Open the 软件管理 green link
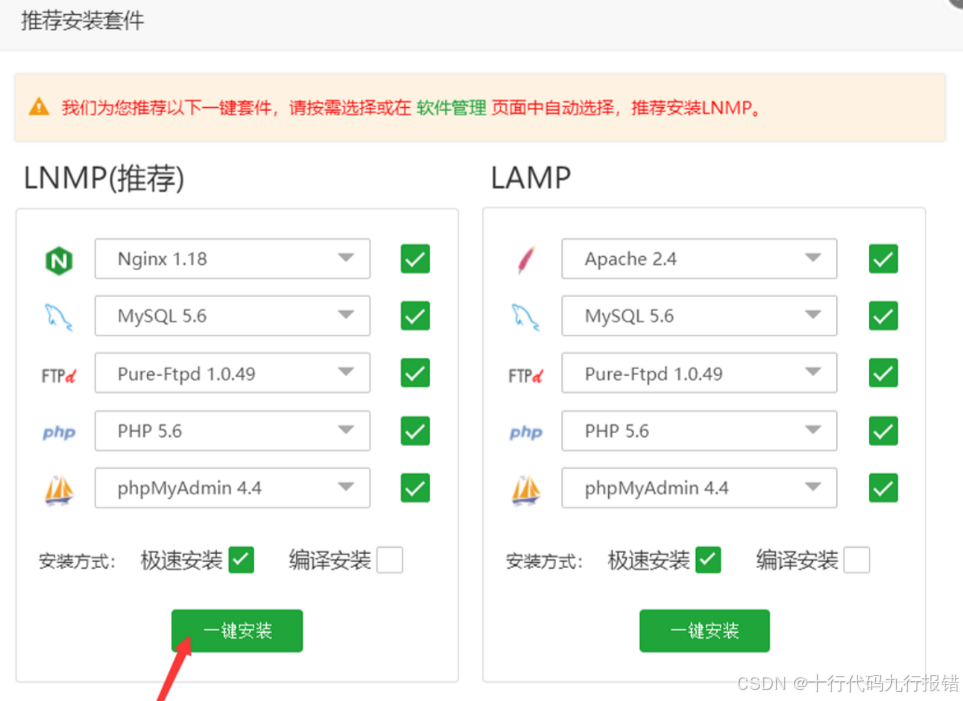This screenshot has height=701, width=963. pyautogui.click(x=451, y=108)
